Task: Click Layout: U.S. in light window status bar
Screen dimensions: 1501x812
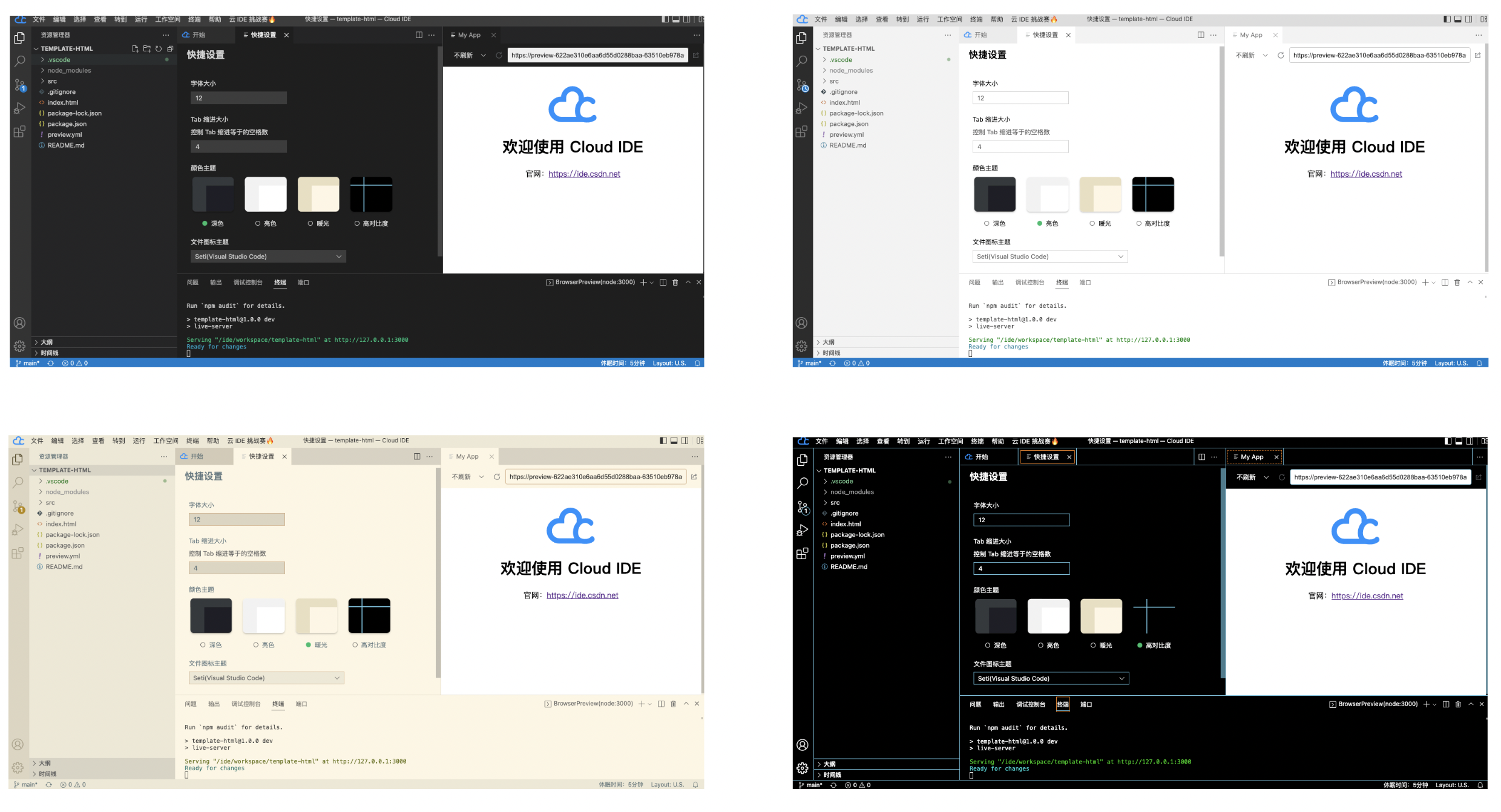Action: (1451, 364)
